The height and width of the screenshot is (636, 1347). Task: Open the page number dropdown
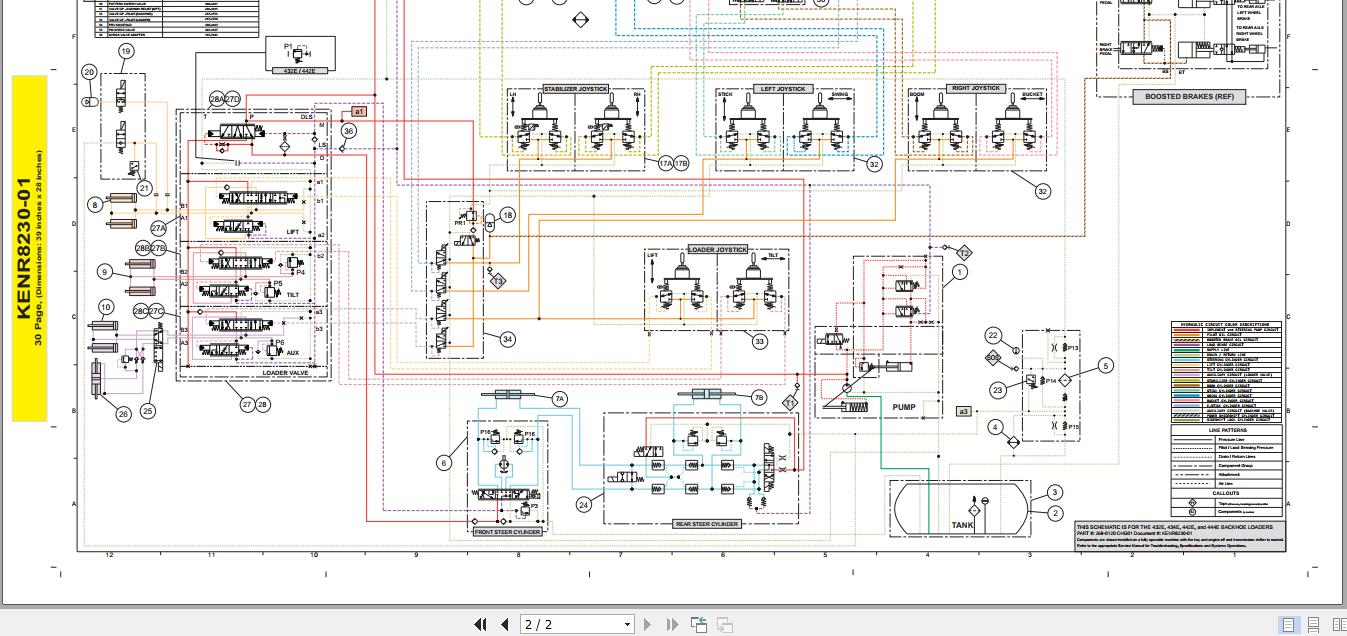coord(627,624)
